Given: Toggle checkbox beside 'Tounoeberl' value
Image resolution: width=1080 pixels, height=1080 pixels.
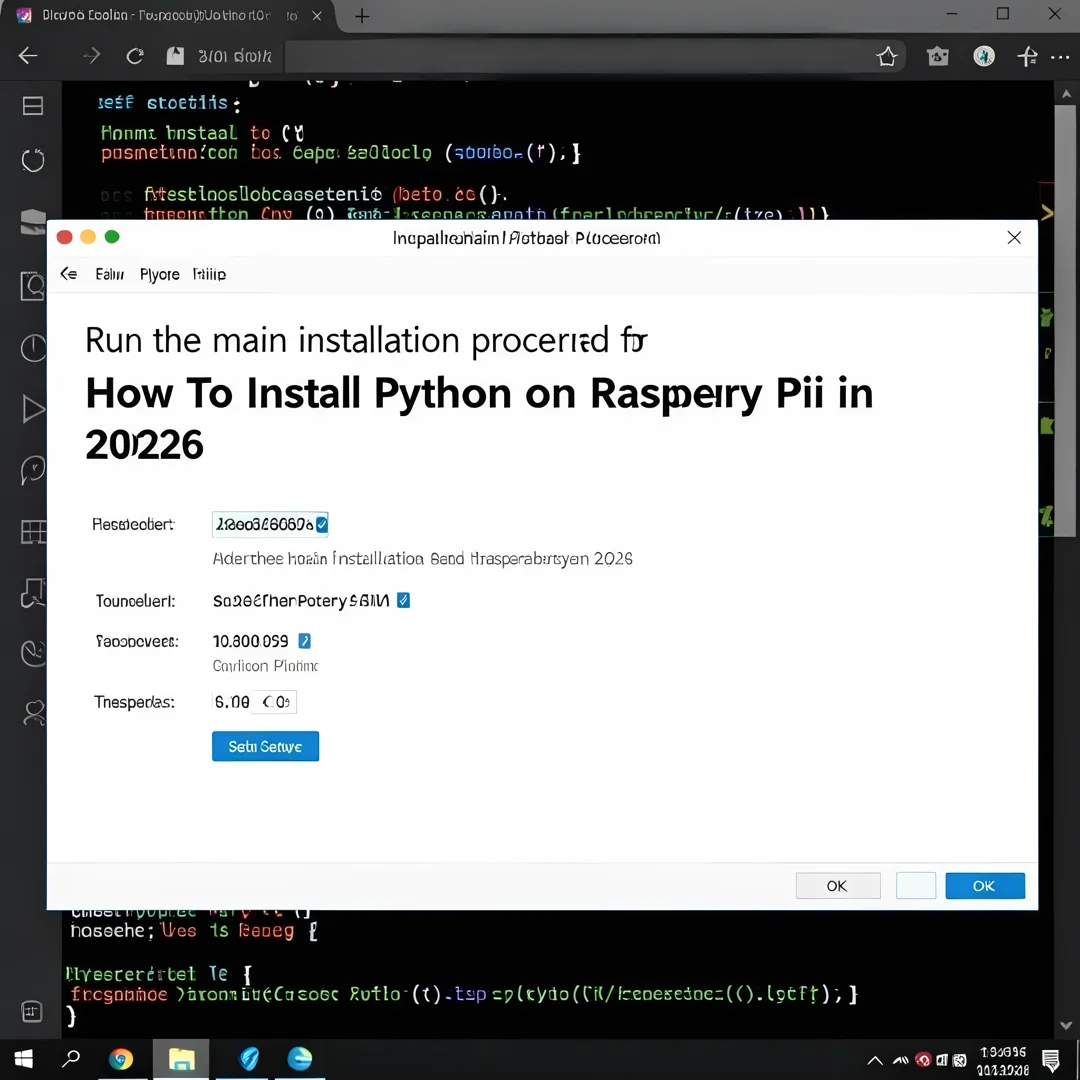Looking at the screenshot, I should tap(404, 601).
